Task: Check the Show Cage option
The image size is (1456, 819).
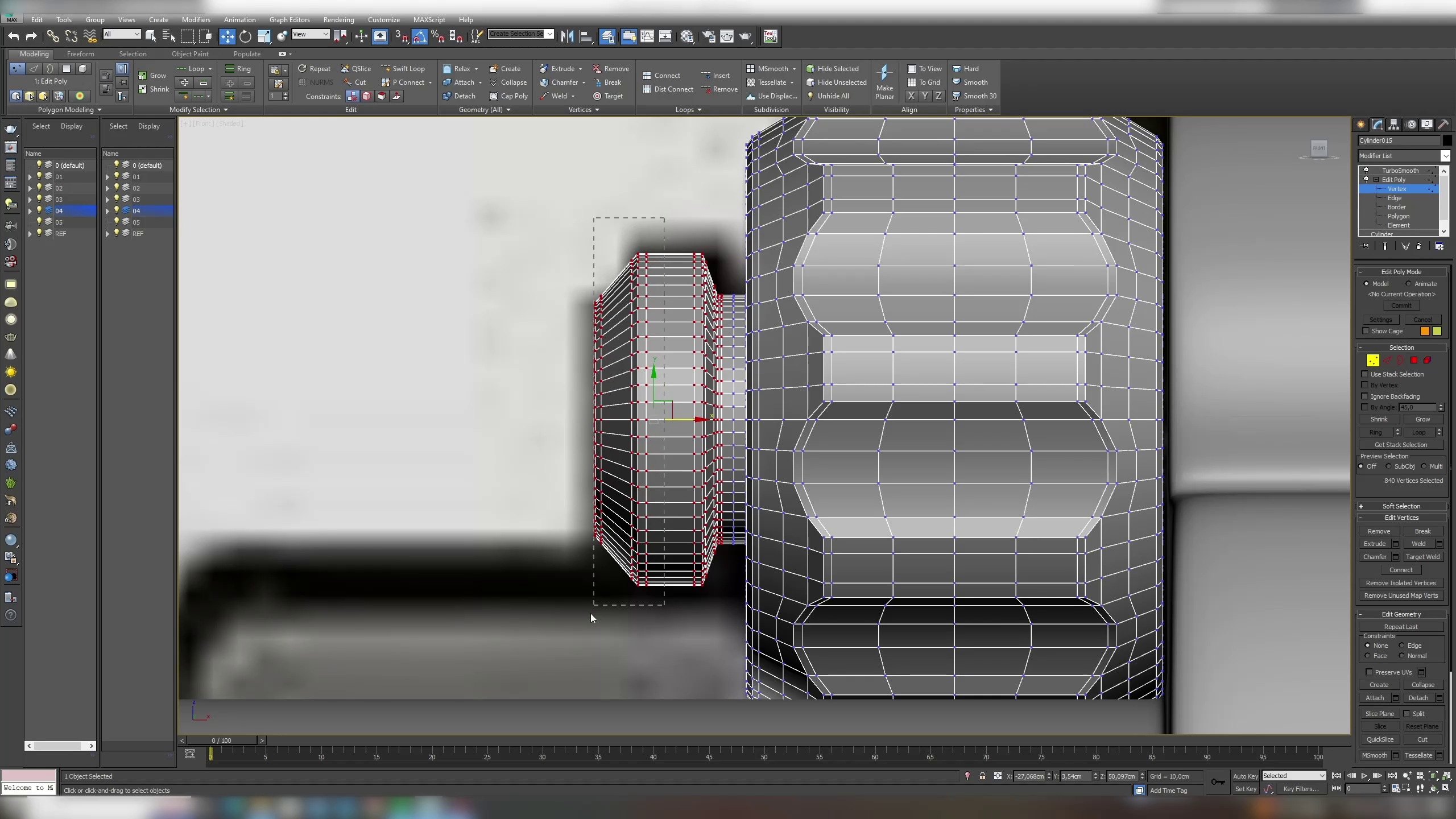Action: (x=1366, y=331)
